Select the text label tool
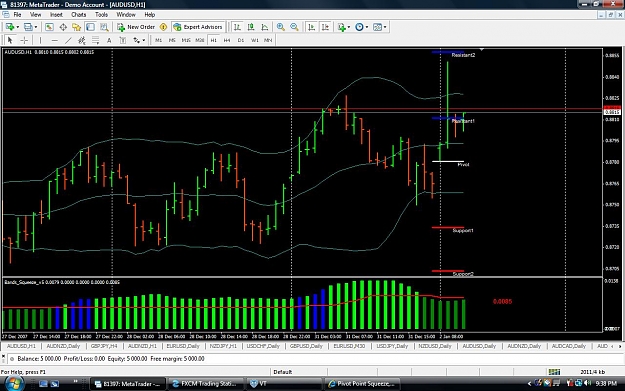Viewport: 625px width, 391px height. 123,40
